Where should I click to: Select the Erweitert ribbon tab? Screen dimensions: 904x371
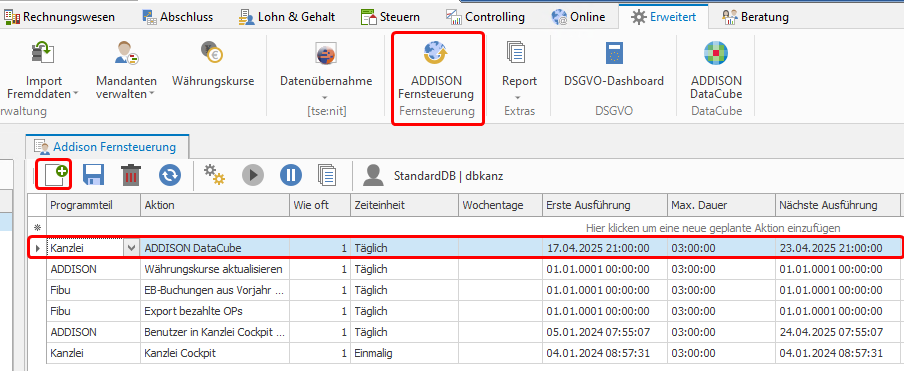coord(664,17)
